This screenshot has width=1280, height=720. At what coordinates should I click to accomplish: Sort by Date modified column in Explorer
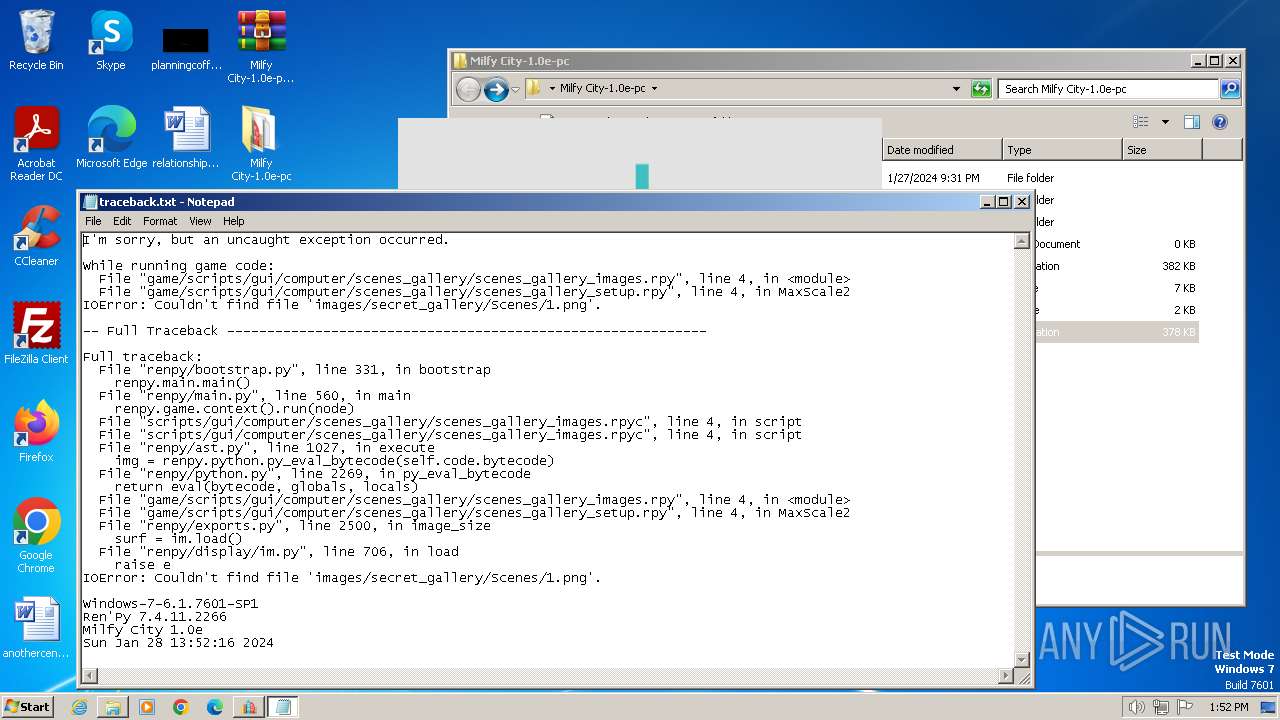942,150
